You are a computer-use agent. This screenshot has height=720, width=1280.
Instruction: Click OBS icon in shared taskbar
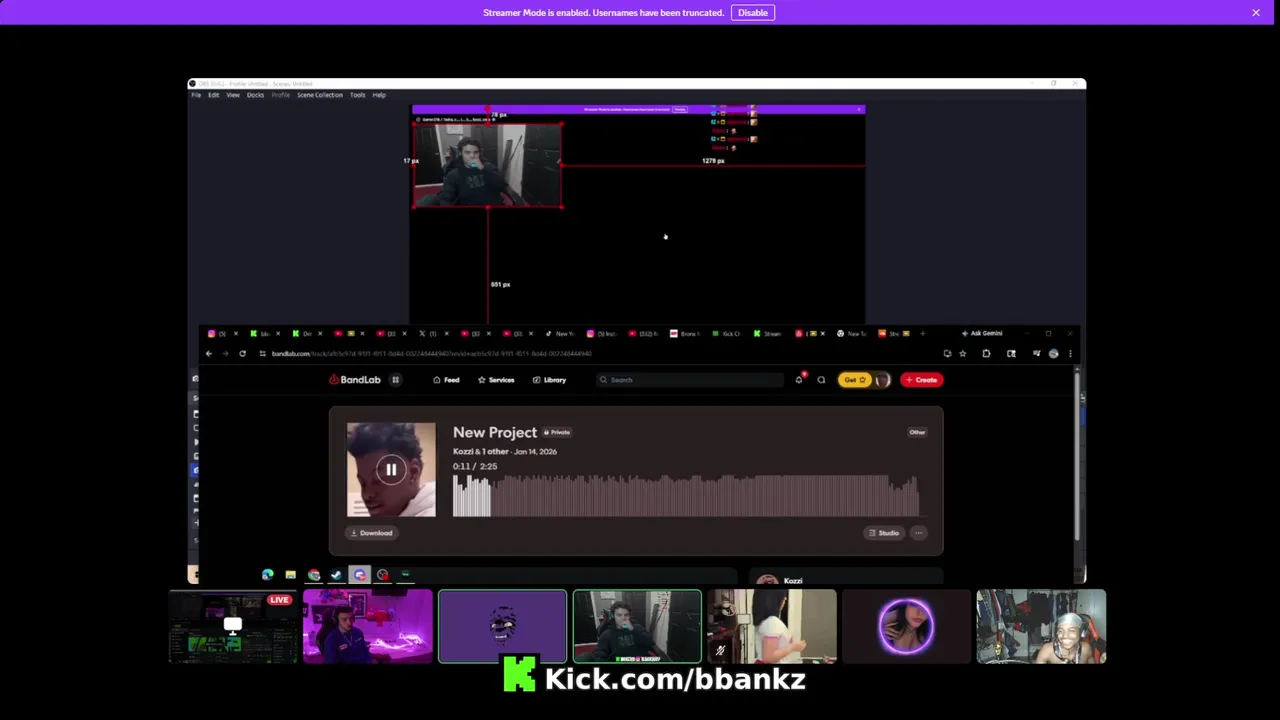383,575
